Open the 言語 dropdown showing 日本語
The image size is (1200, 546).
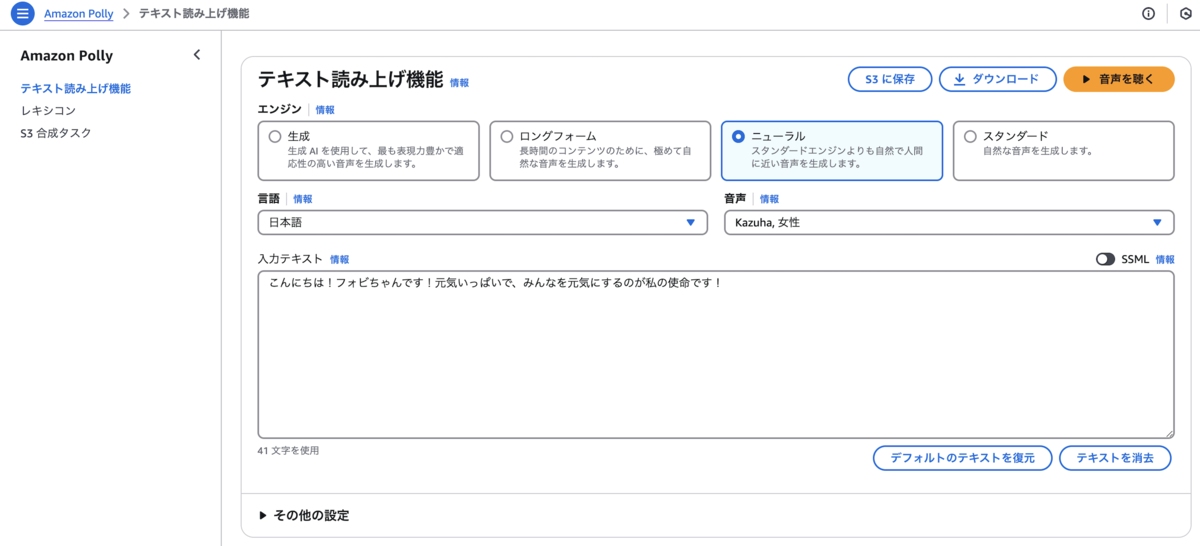pos(483,223)
